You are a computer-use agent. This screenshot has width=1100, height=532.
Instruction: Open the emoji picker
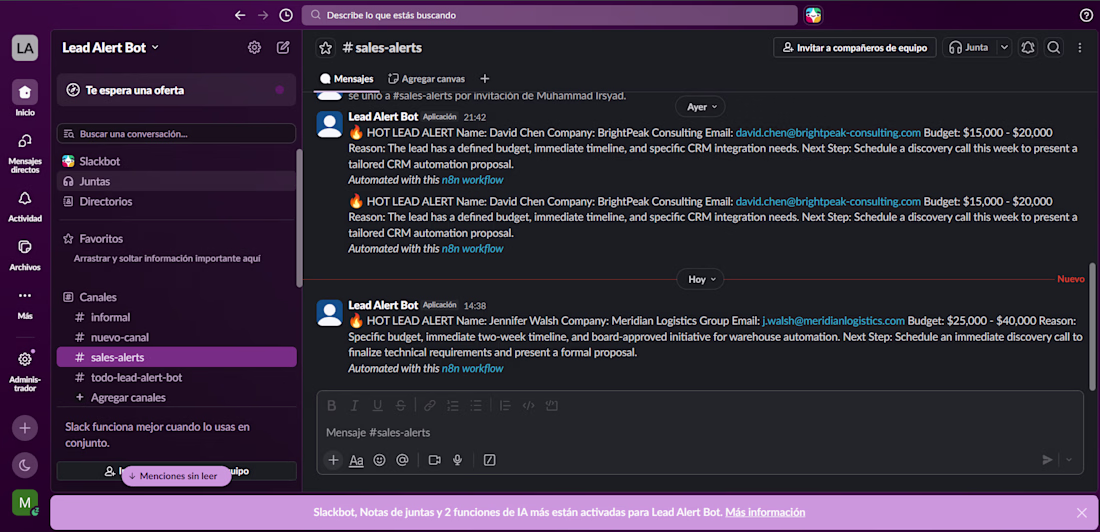pyautogui.click(x=380, y=460)
